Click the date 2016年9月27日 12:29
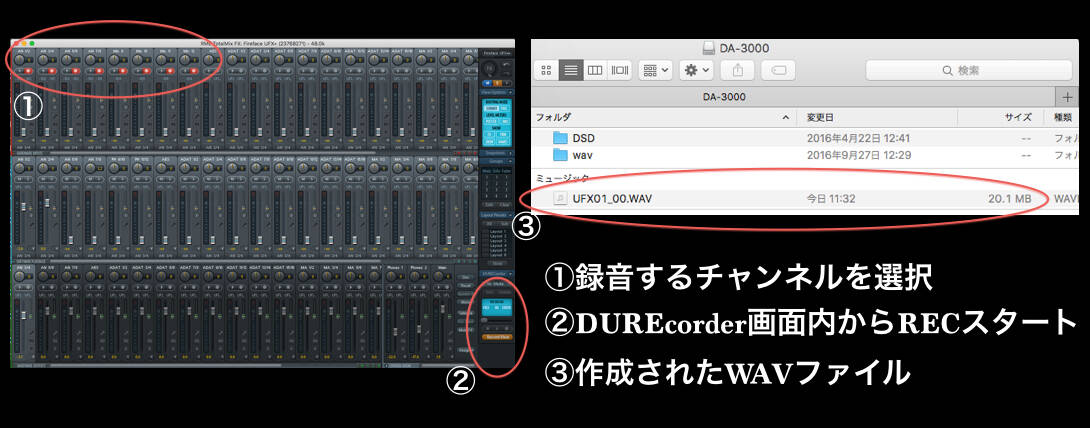Image resolution: width=1090 pixels, height=428 pixels. [x=859, y=154]
